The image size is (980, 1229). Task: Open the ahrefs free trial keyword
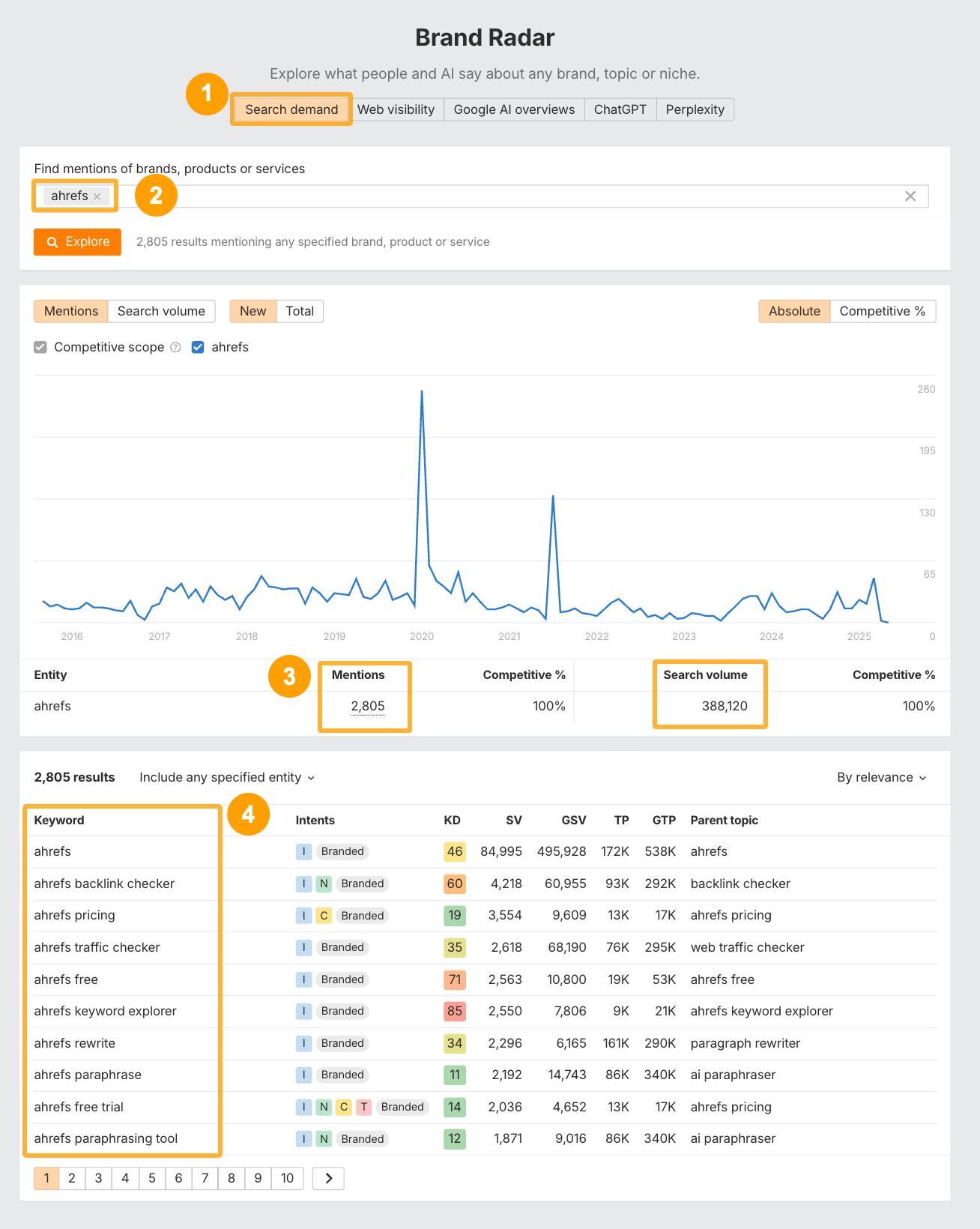point(79,1107)
